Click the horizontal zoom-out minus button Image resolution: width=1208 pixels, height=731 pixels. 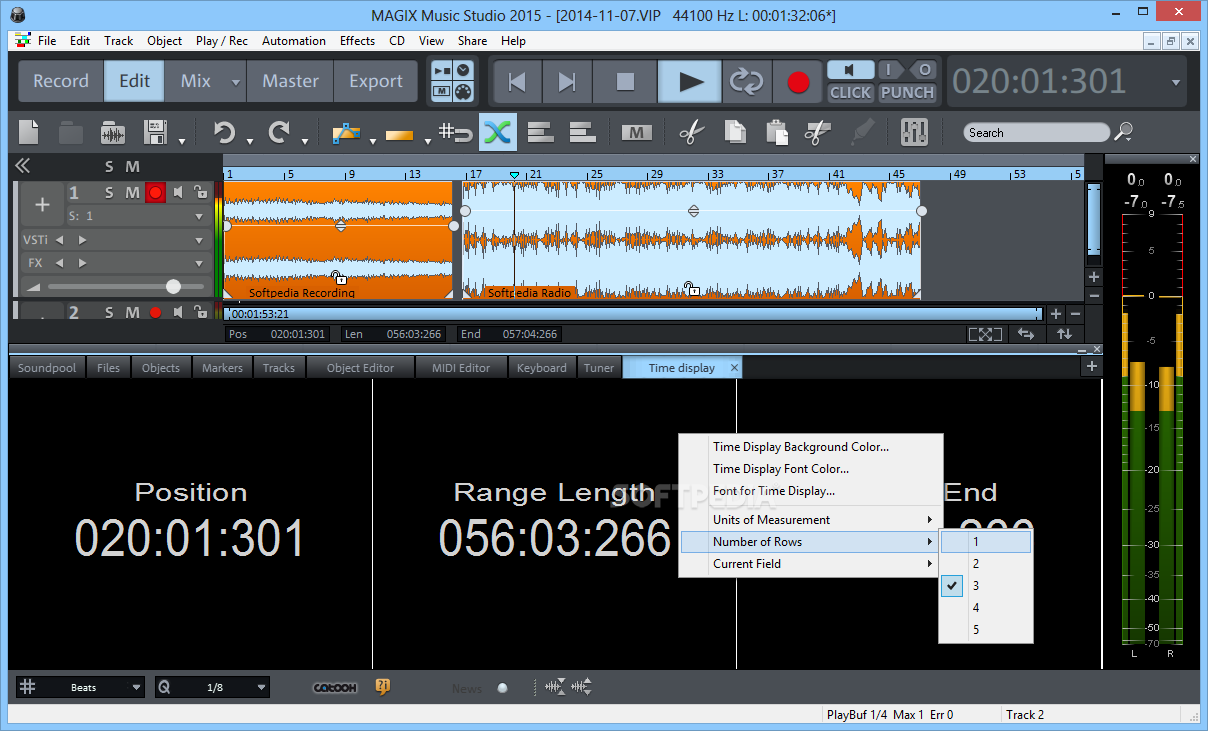pos(1073,314)
